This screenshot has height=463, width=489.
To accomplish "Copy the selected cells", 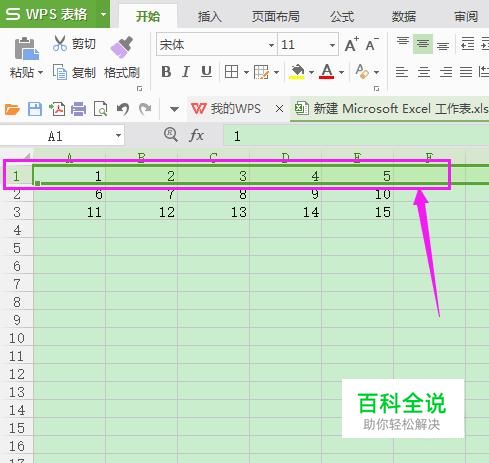I will [x=74, y=72].
